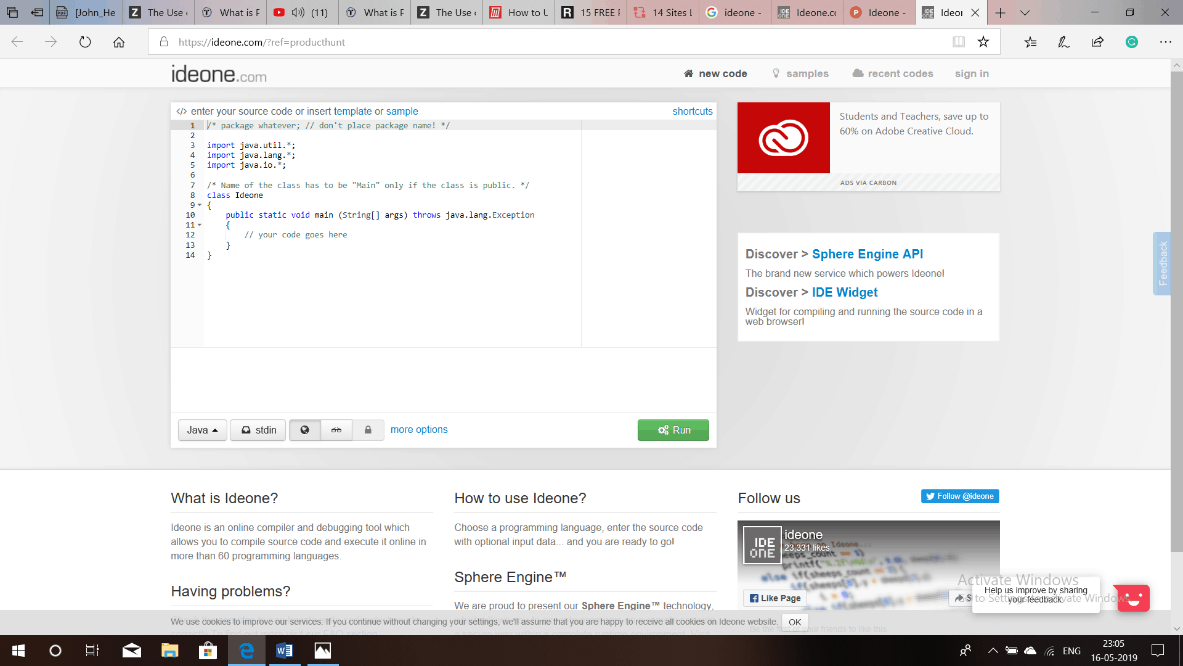This screenshot has width=1183, height=666.
Task: Switch to the 15 FREE tab
Action: tap(591, 13)
